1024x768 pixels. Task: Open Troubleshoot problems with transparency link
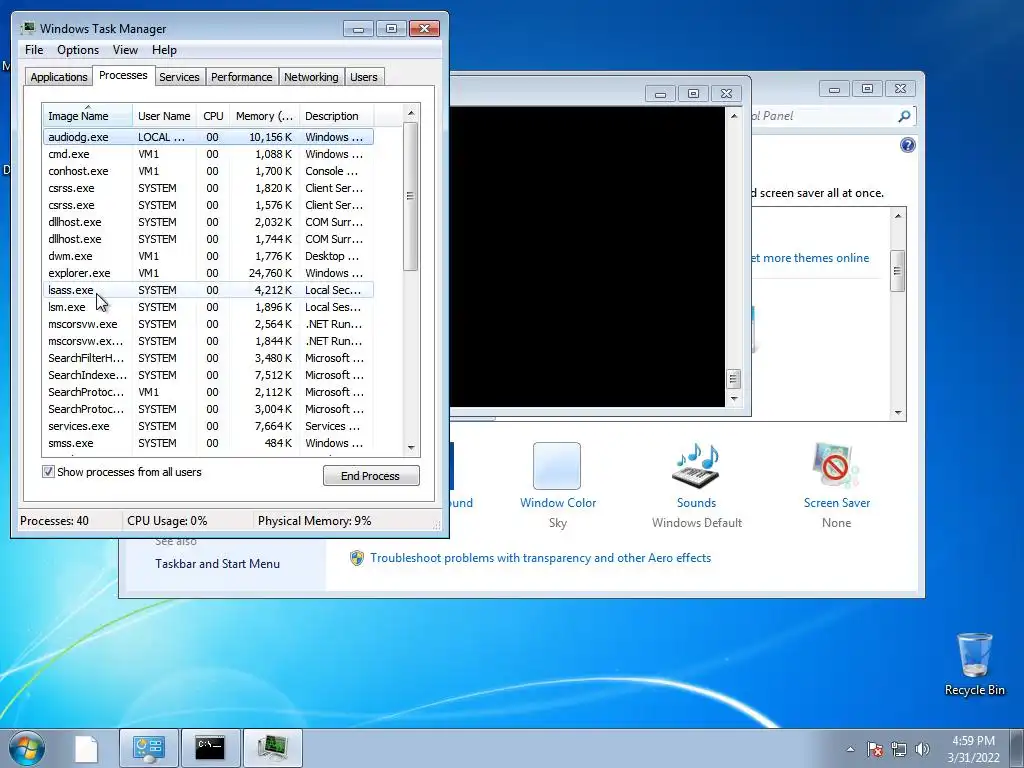540,558
